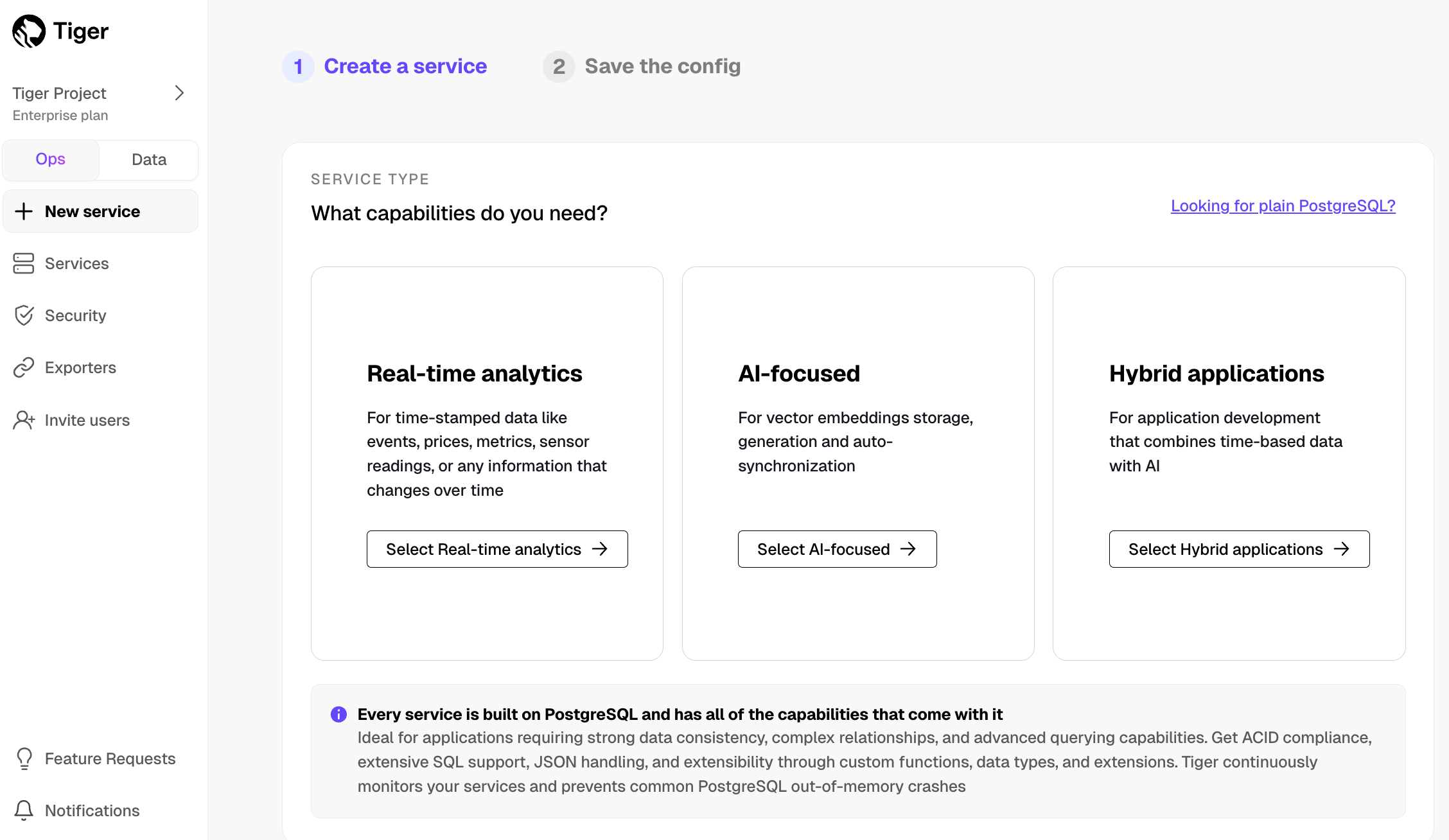This screenshot has width=1449, height=840.
Task: Click the blue info icon in banner
Action: pos(338,714)
